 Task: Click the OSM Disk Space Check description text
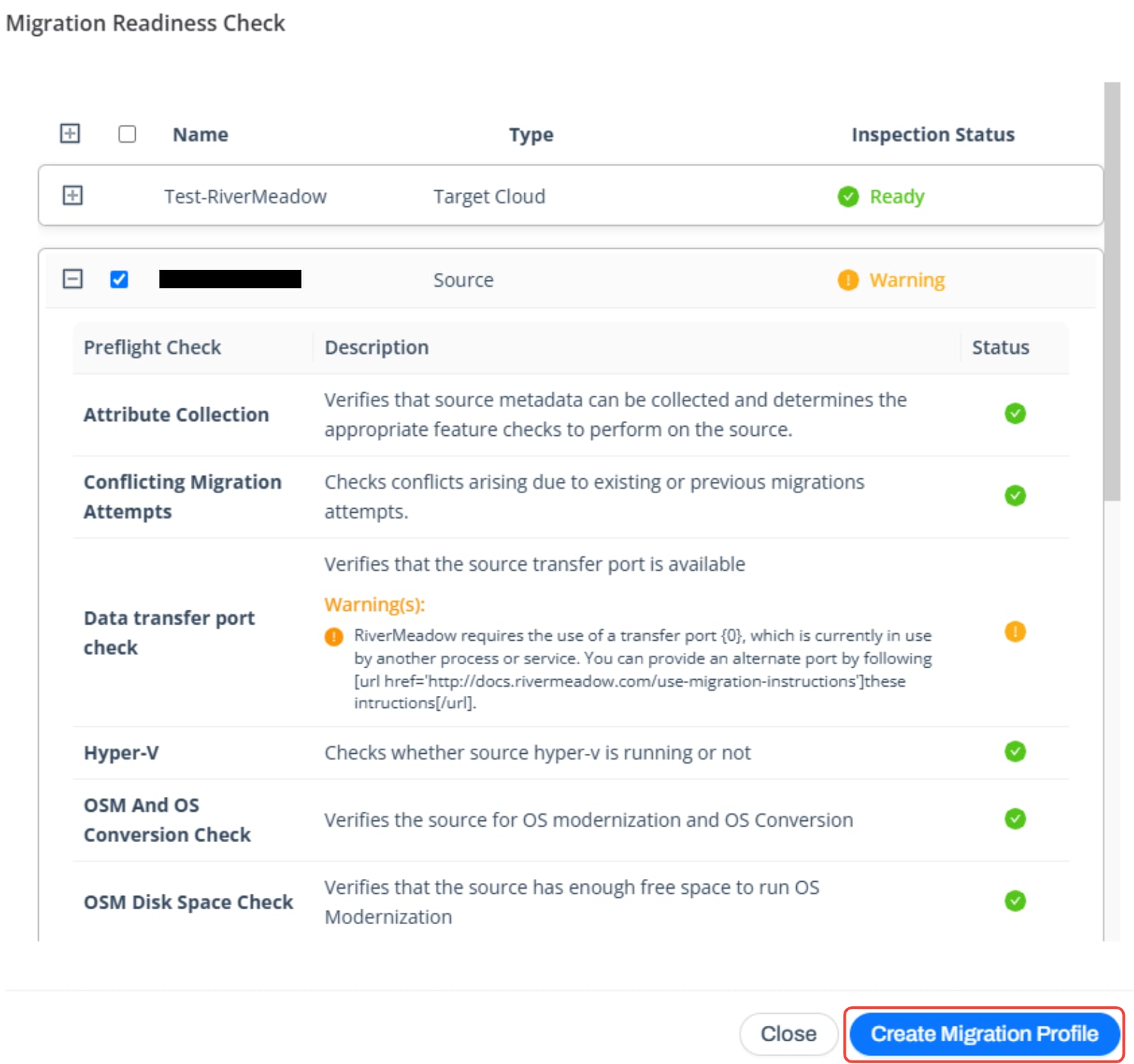(x=572, y=902)
